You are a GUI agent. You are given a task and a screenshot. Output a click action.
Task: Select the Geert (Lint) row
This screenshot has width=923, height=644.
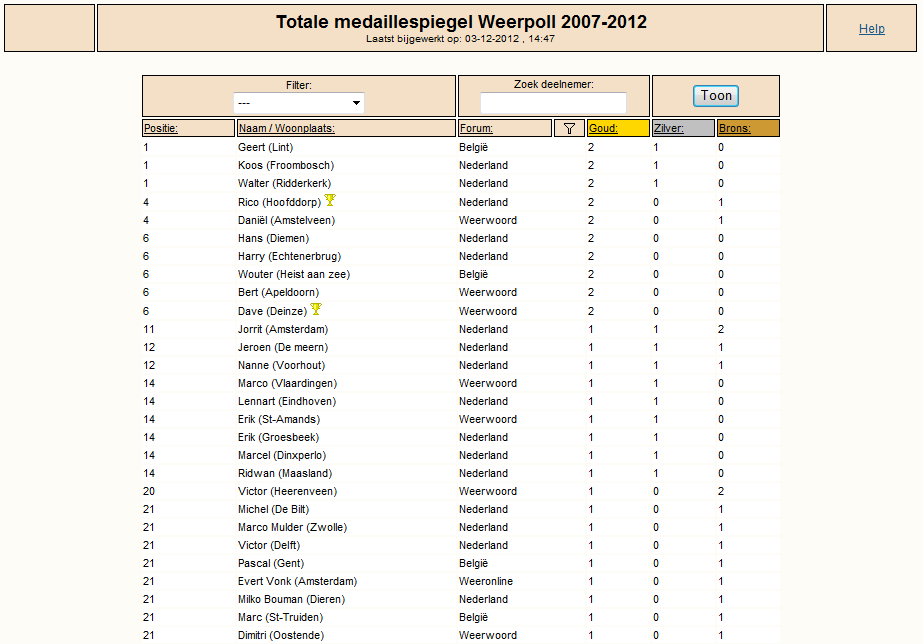coord(461,147)
